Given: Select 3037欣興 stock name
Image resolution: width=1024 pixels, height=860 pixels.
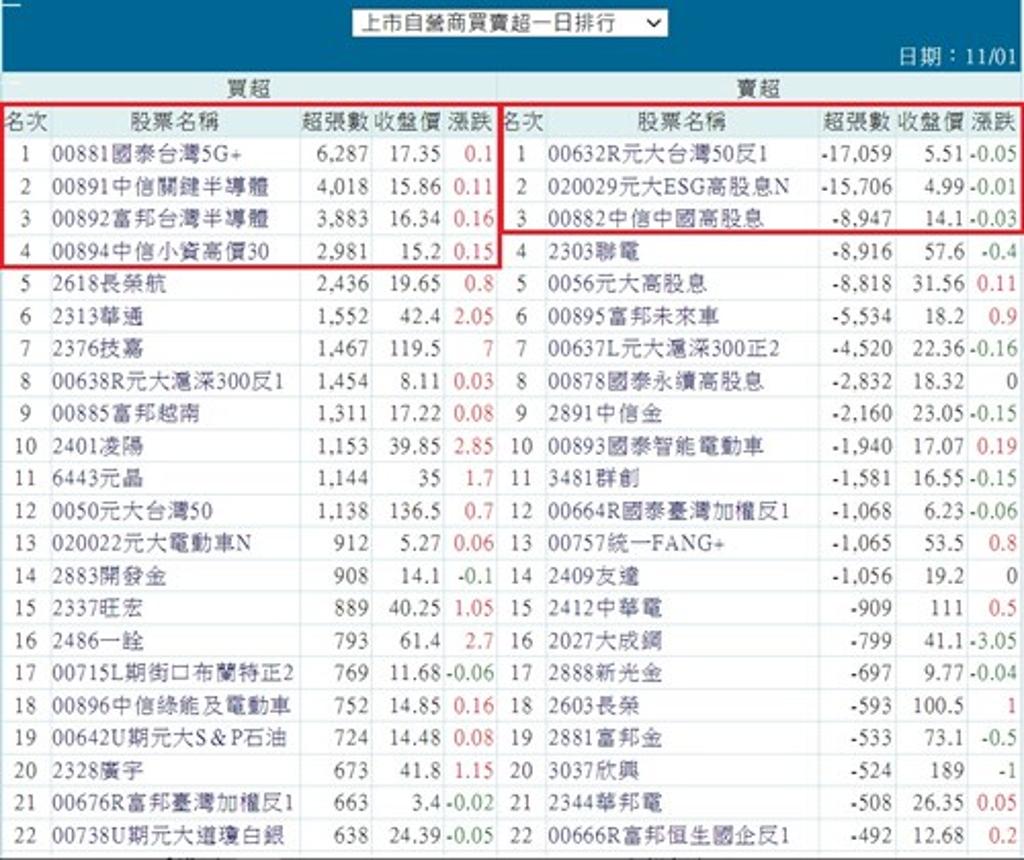Looking at the screenshot, I should [593, 771].
